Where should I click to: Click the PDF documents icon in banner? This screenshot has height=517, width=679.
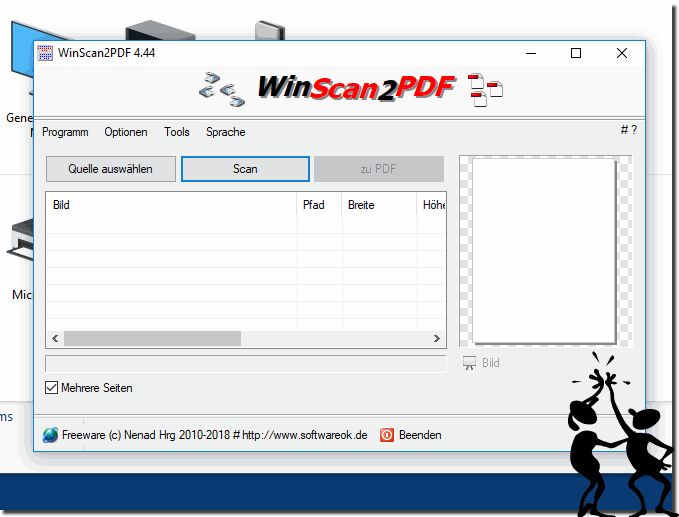coord(485,90)
